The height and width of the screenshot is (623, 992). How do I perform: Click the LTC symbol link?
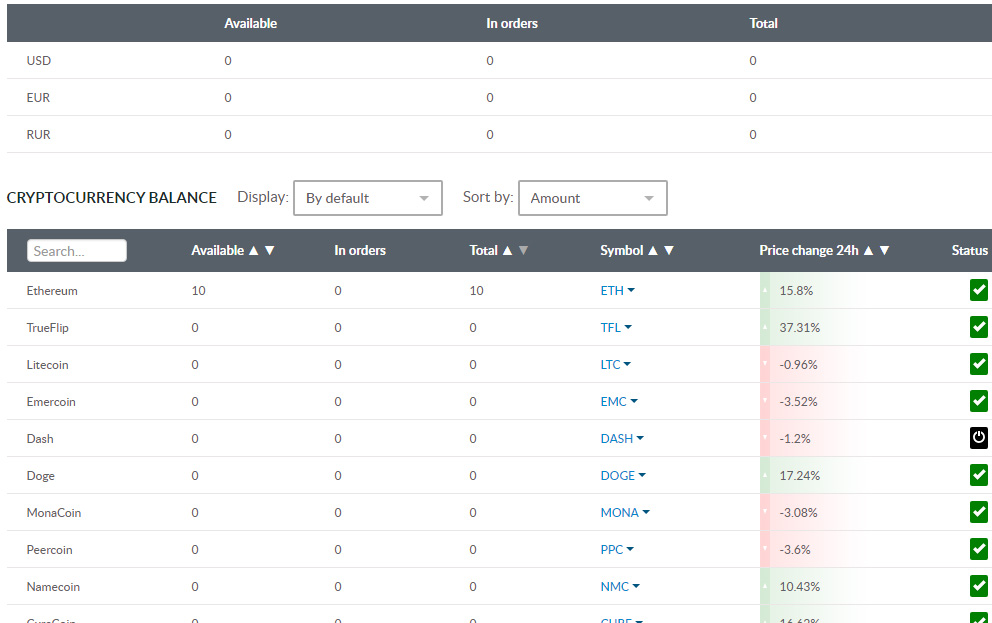(610, 365)
